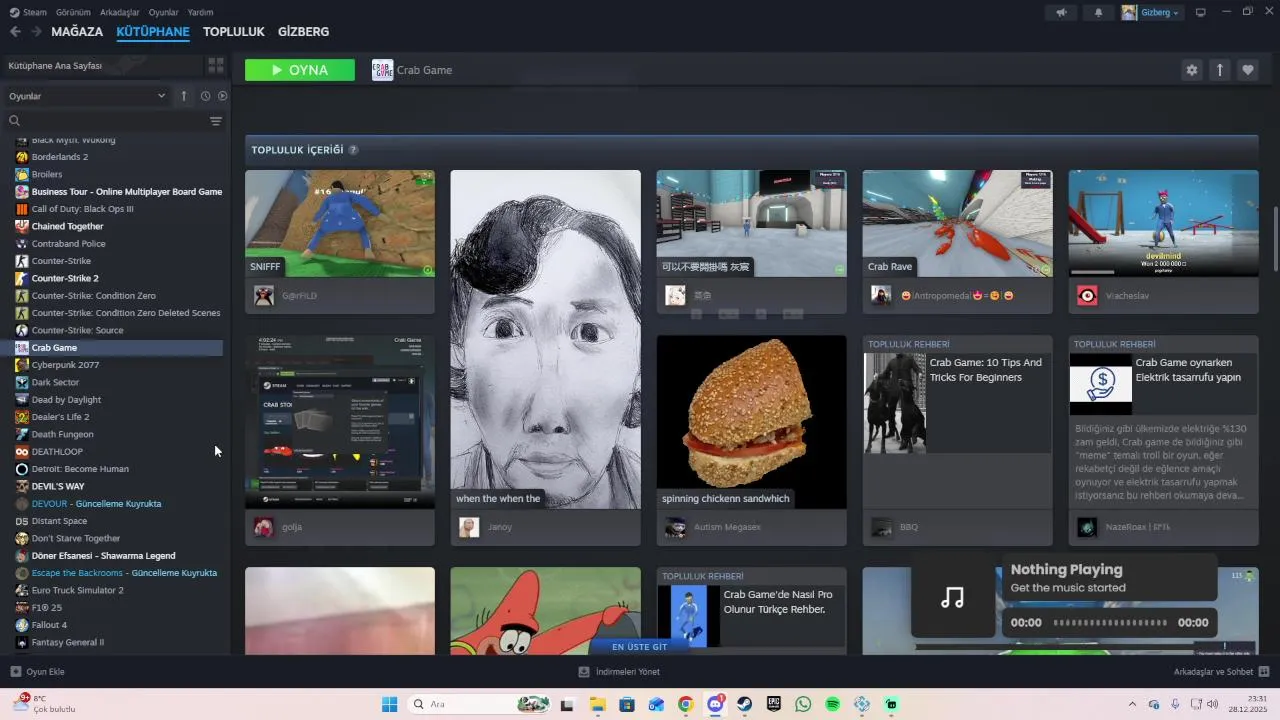Open the SNIFFF screenshot thumbnail
Image resolution: width=1280 pixels, height=720 pixels.
tap(340, 223)
